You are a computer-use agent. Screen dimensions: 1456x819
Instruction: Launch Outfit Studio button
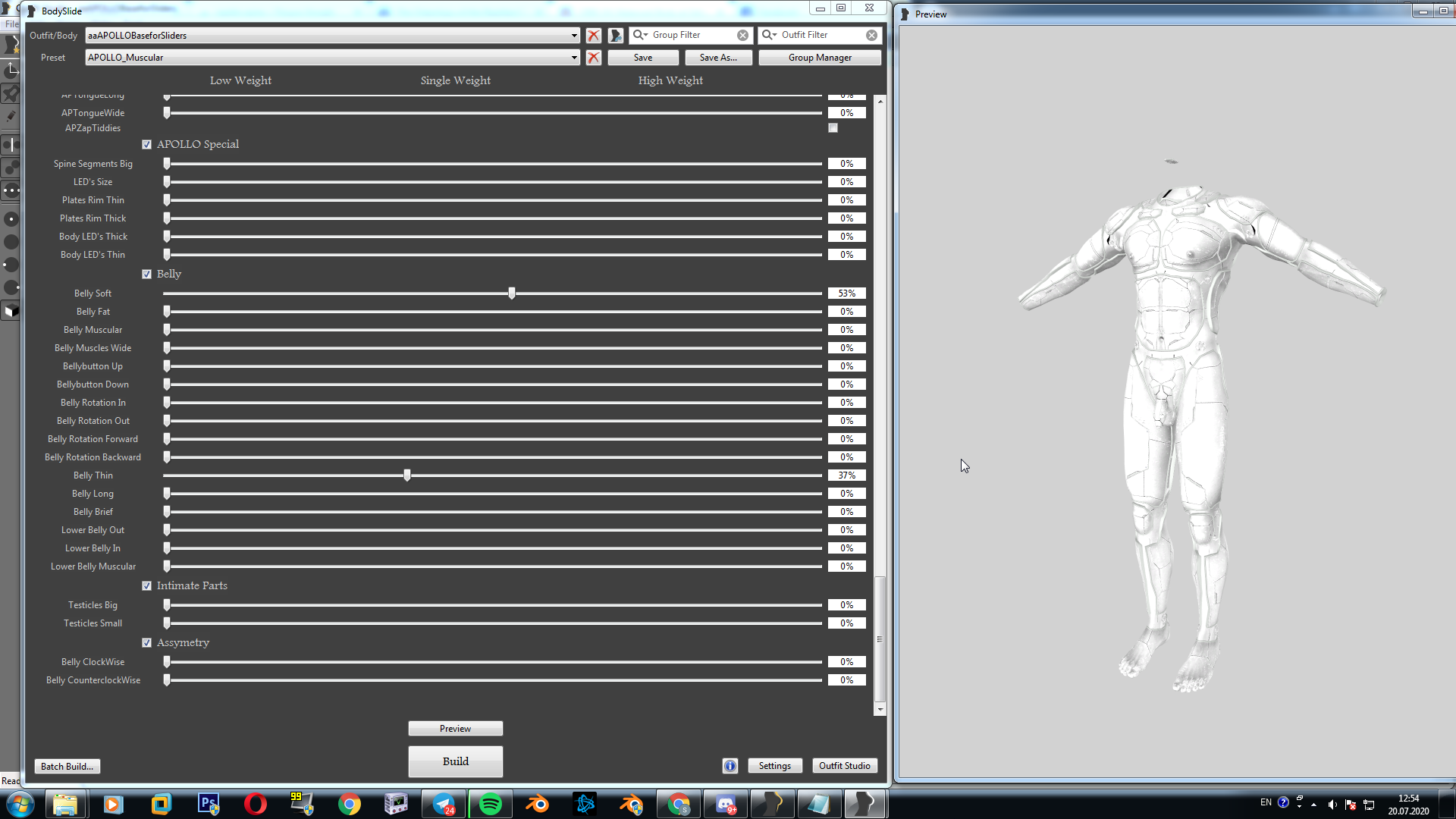click(x=845, y=766)
